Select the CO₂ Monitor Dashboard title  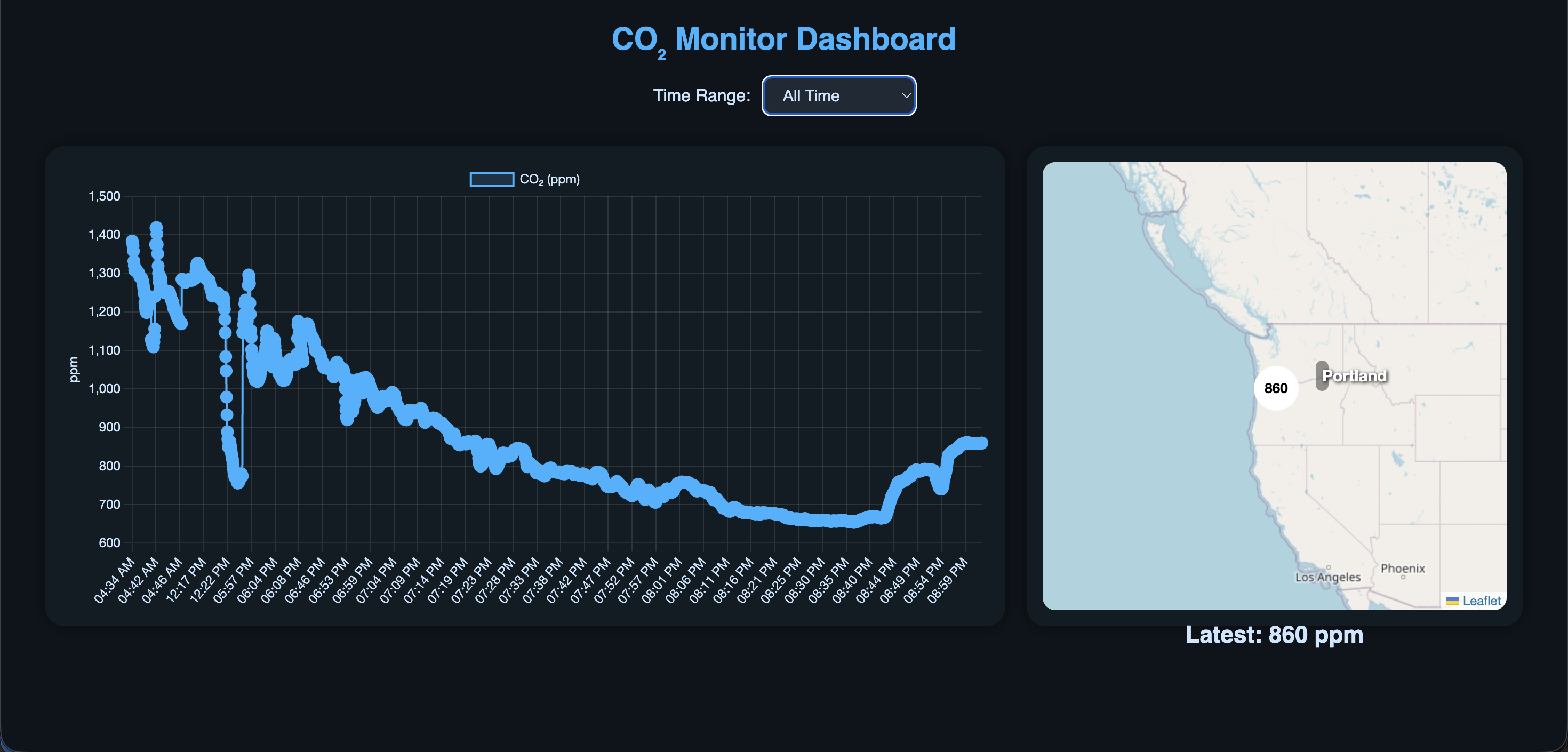(x=784, y=38)
